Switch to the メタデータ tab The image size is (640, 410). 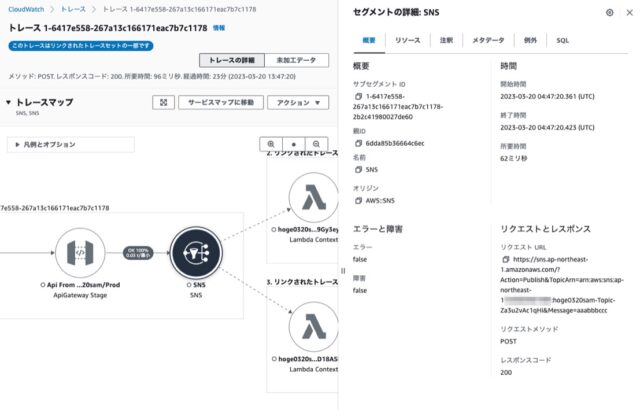coord(488,40)
